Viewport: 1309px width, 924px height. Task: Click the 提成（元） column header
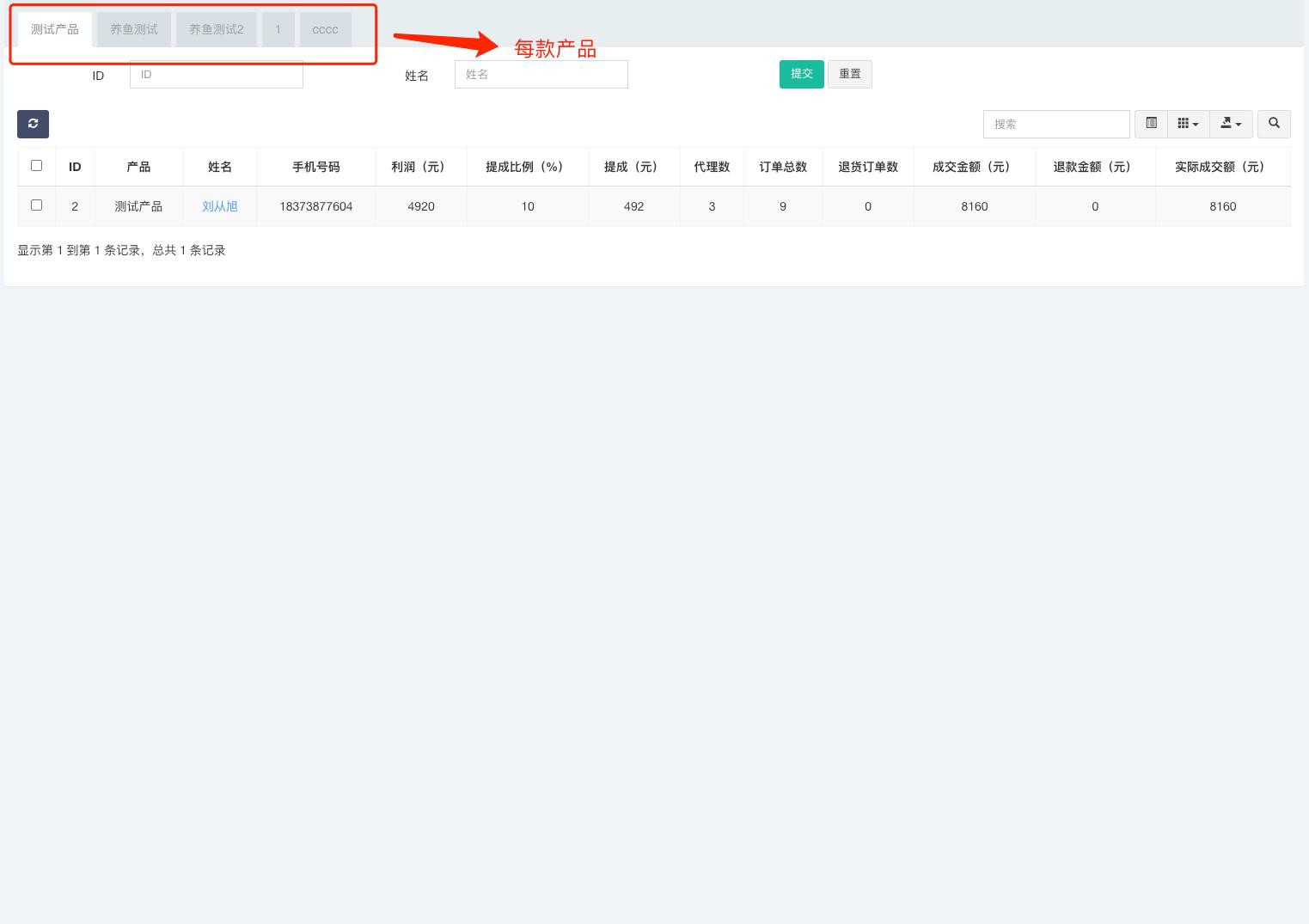[634, 167]
